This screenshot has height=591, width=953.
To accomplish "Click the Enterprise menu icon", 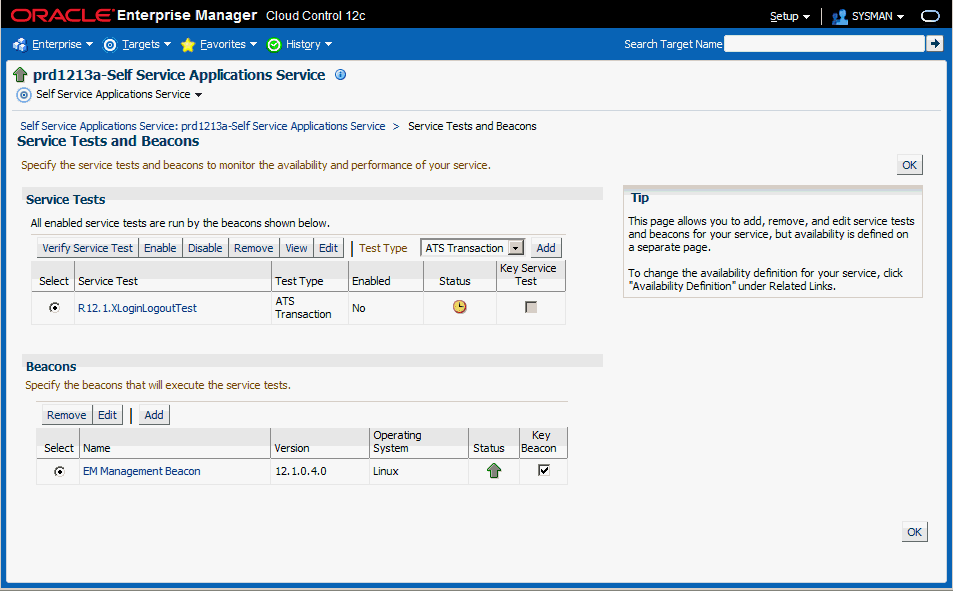I will 20,44.
